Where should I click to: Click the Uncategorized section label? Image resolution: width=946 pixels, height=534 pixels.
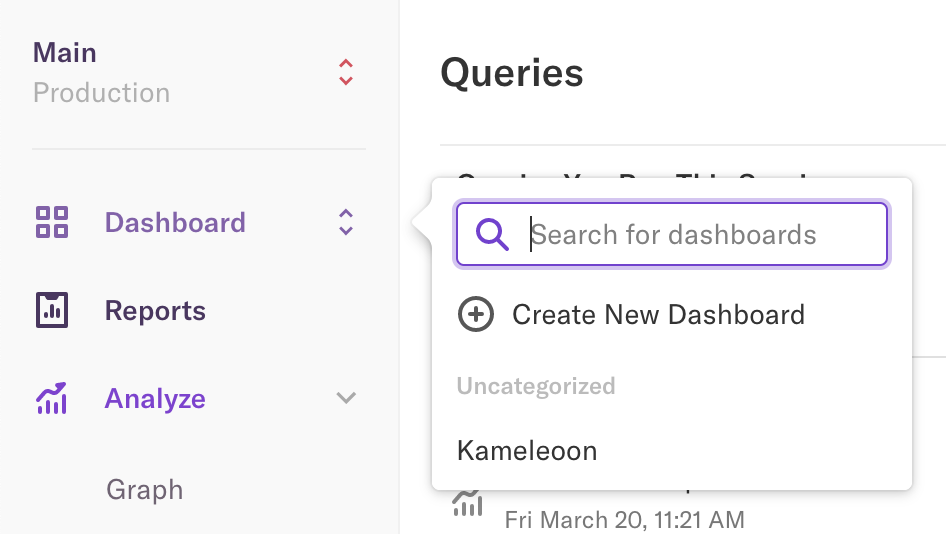pos(536,386)
